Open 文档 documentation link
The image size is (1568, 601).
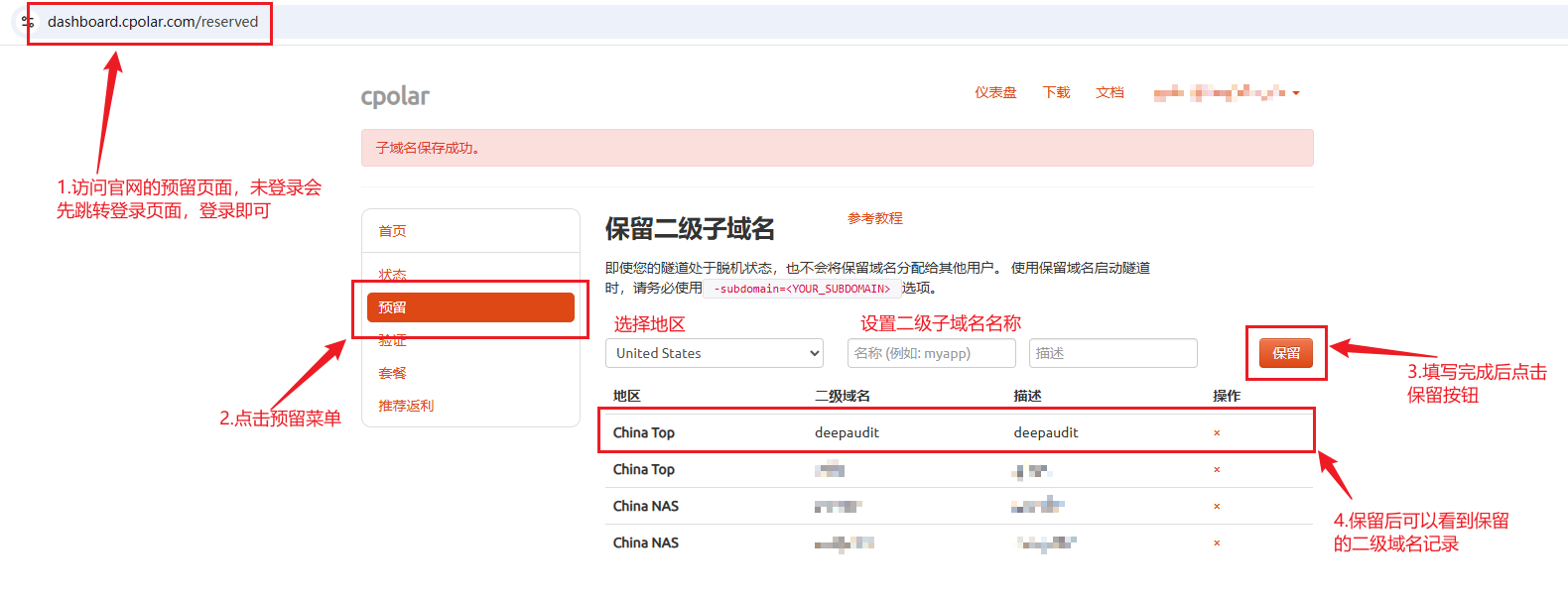click(1110, 92)
